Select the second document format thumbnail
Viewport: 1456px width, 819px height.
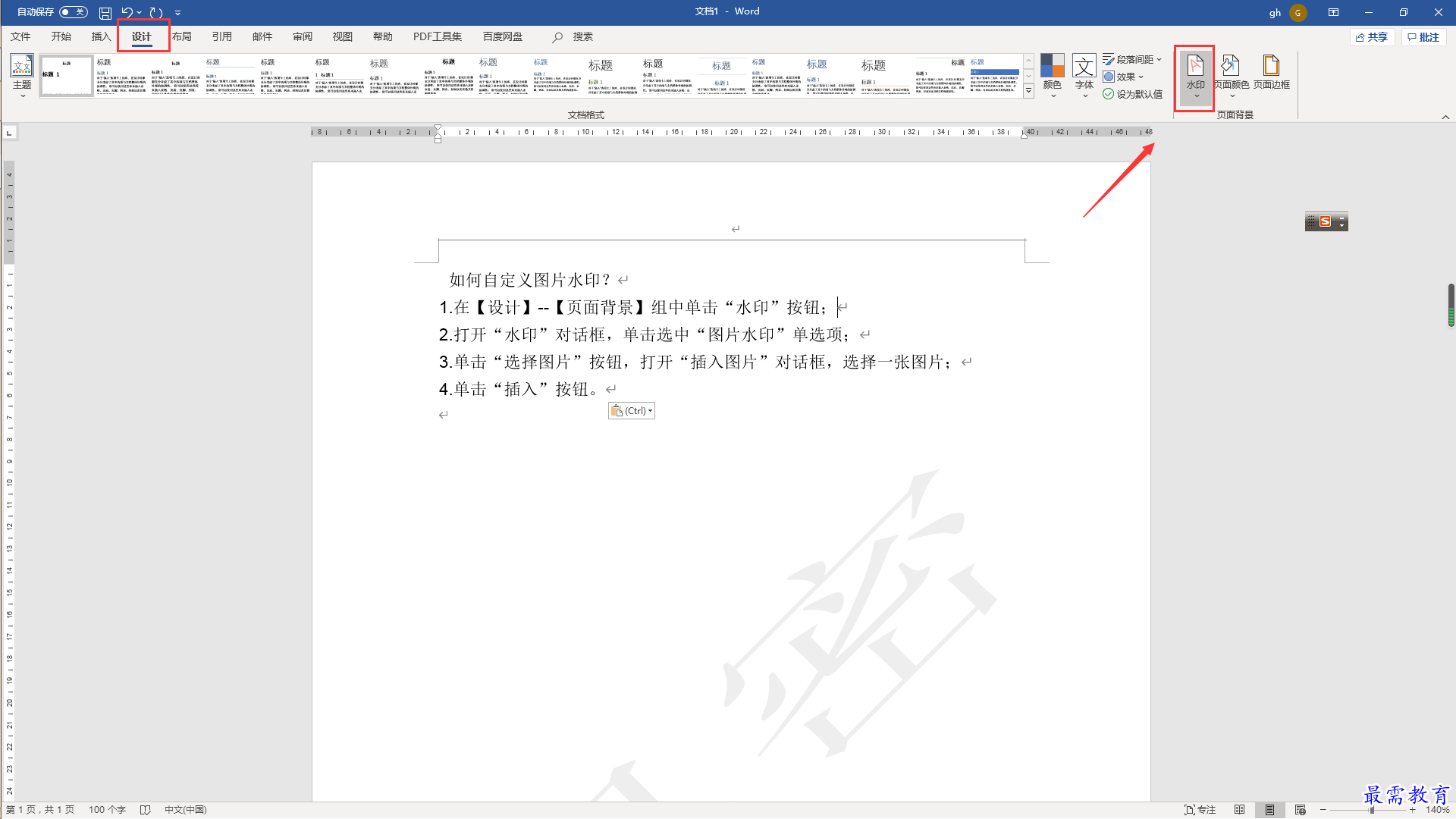point(121,76)
